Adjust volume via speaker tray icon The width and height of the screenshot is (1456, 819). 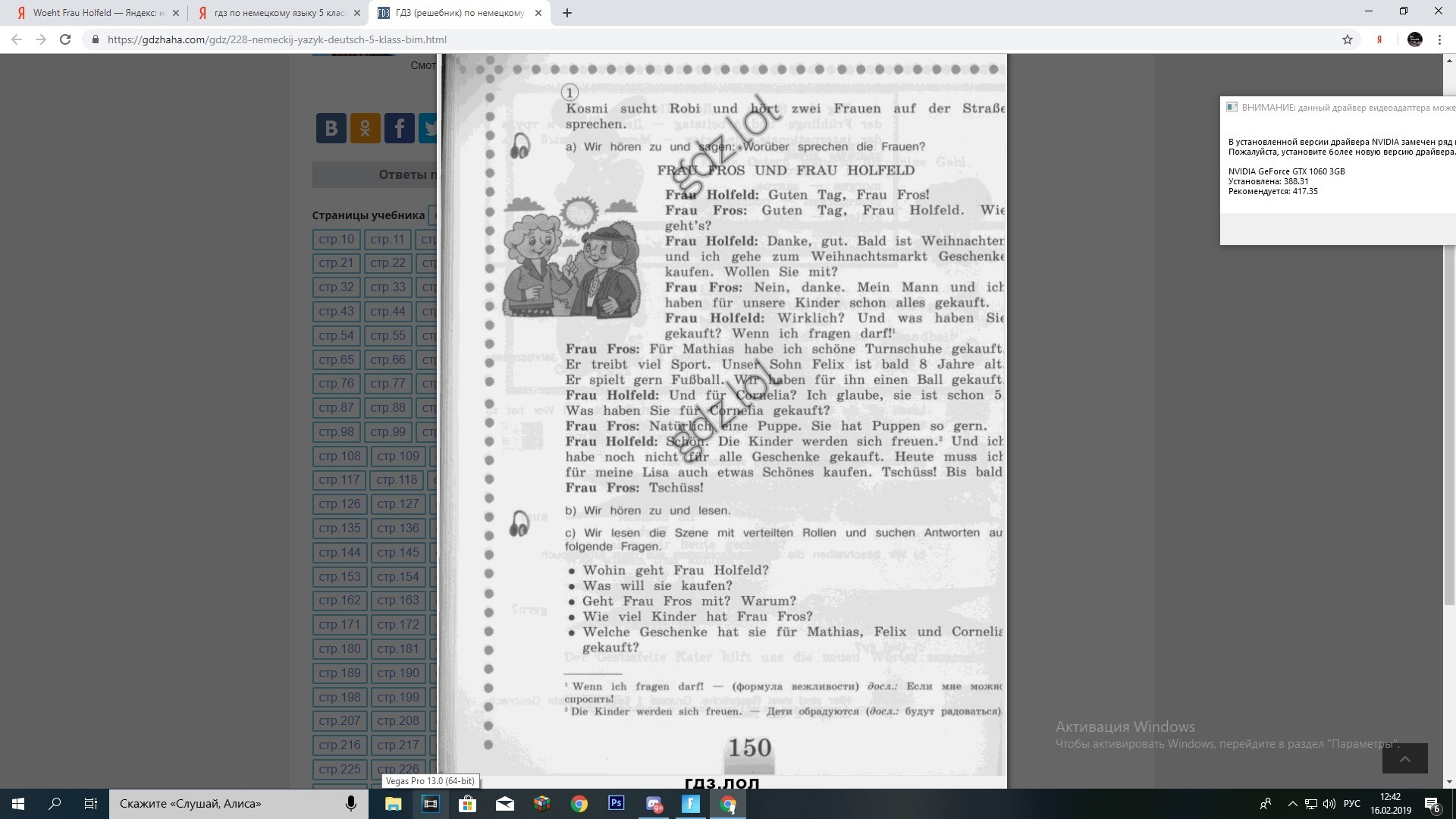point(1329,803)
